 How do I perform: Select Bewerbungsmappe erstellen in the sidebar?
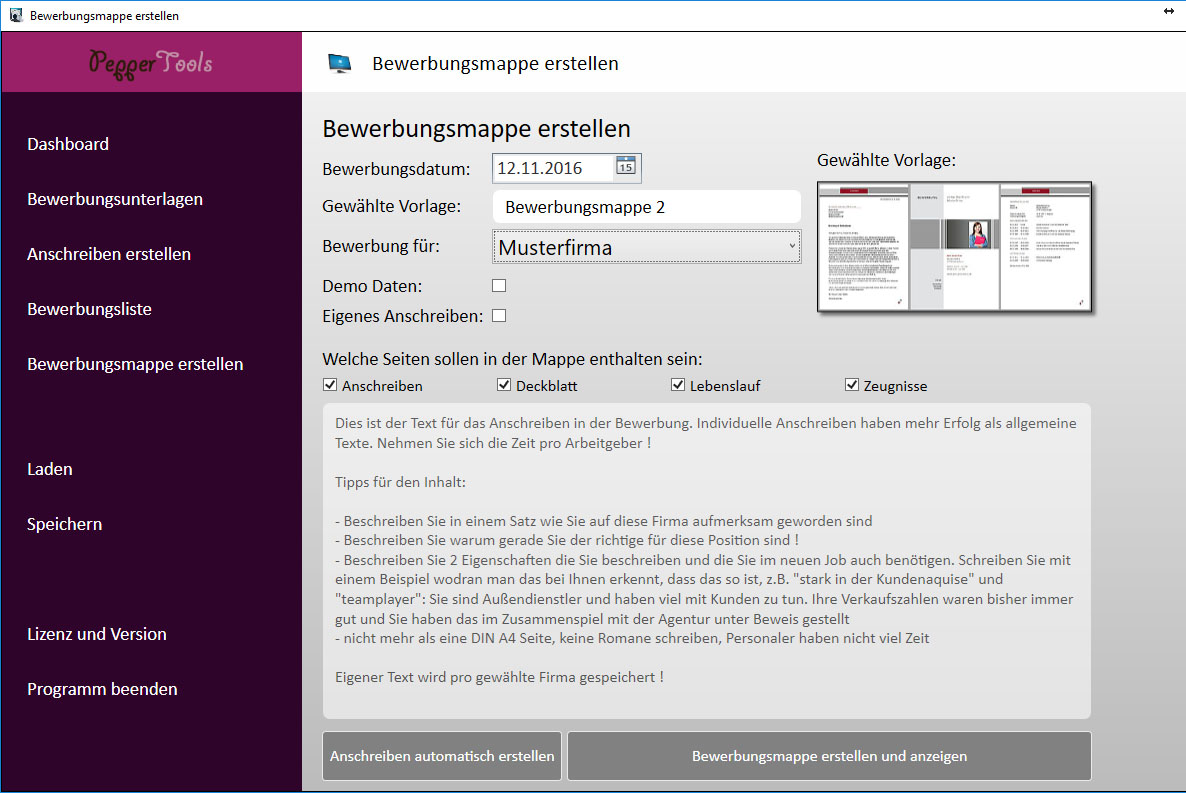[x=135, y=364]
